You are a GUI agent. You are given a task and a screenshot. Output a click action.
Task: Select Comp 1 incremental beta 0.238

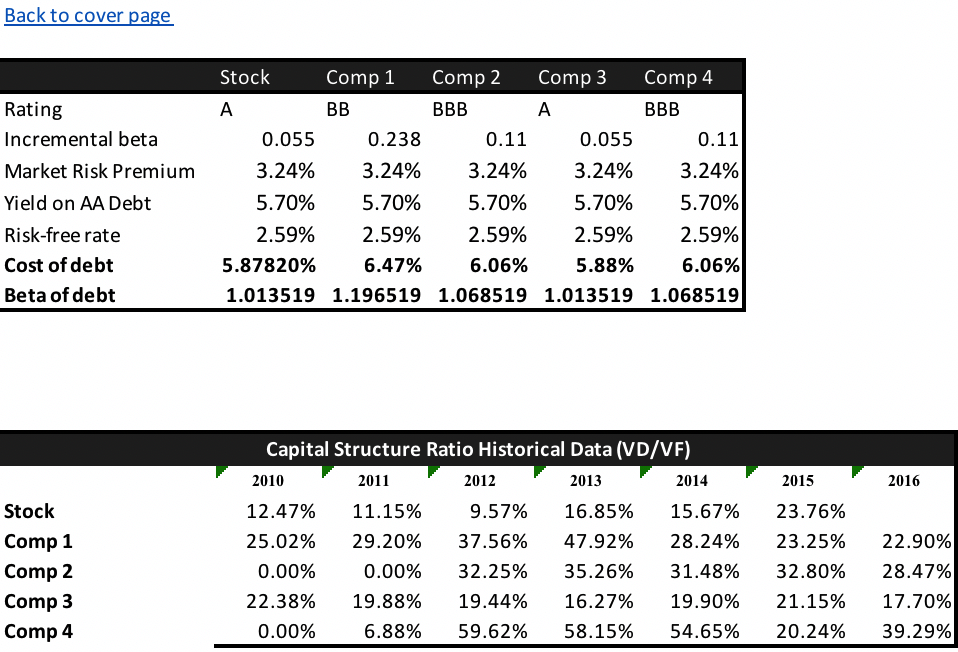pyautogui.click(x=394, y=139)
